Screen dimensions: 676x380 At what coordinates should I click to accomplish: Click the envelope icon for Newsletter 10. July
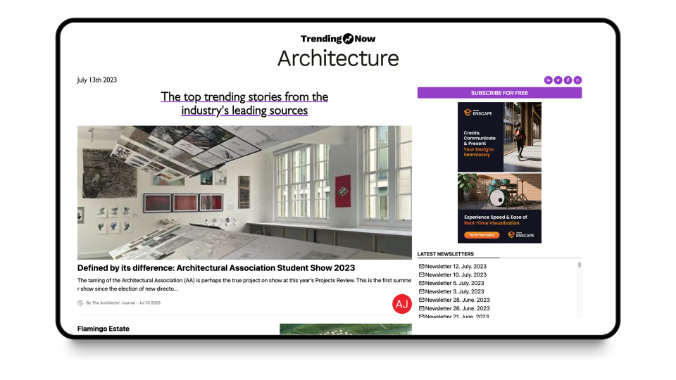click(x=422, y=275)
